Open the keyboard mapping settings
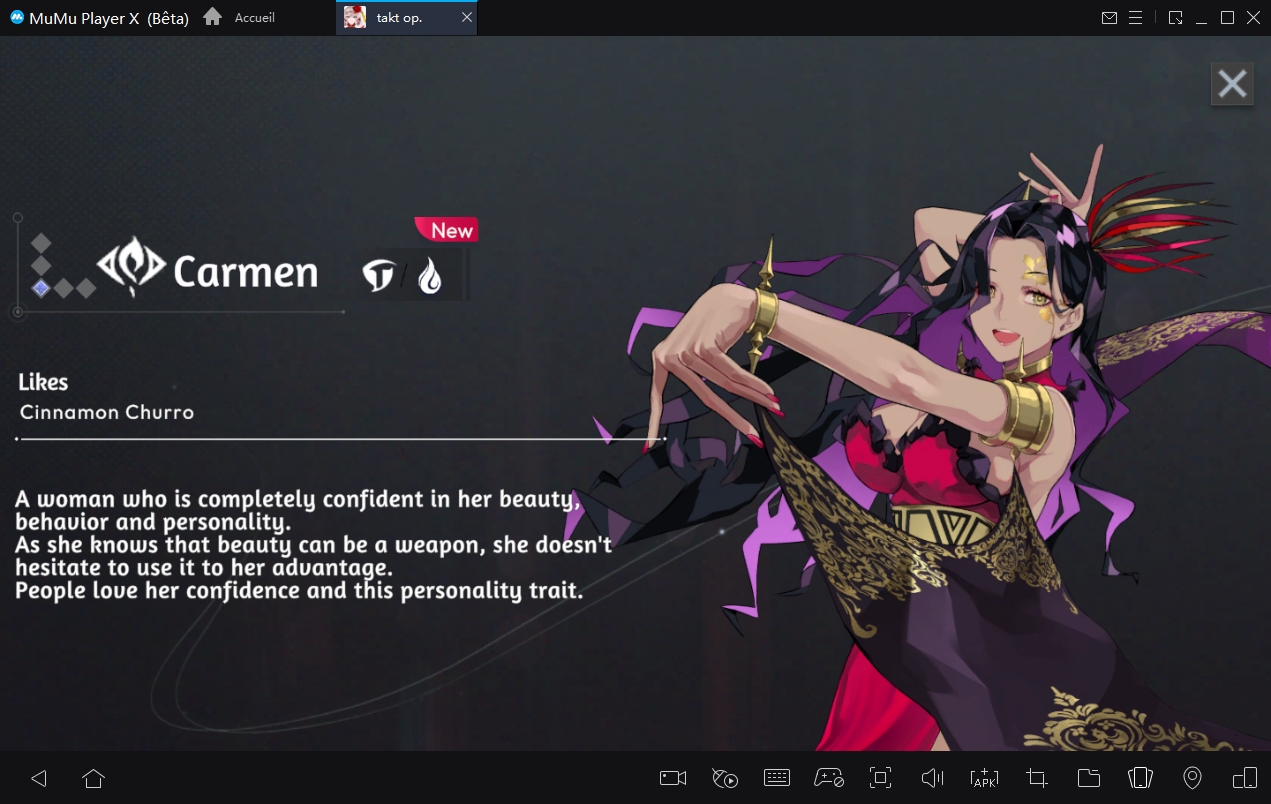Screen dimensions: 1271x804 [777, 778]
